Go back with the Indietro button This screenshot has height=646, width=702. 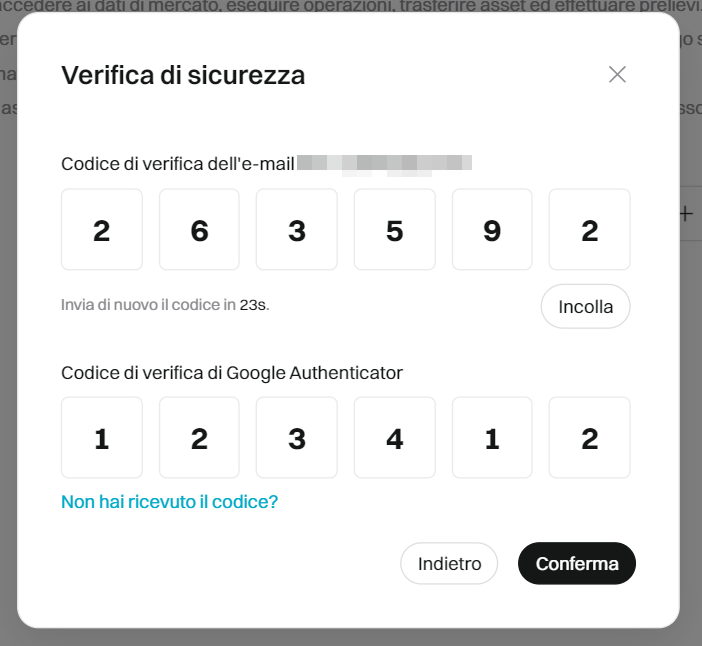point(449,563)
